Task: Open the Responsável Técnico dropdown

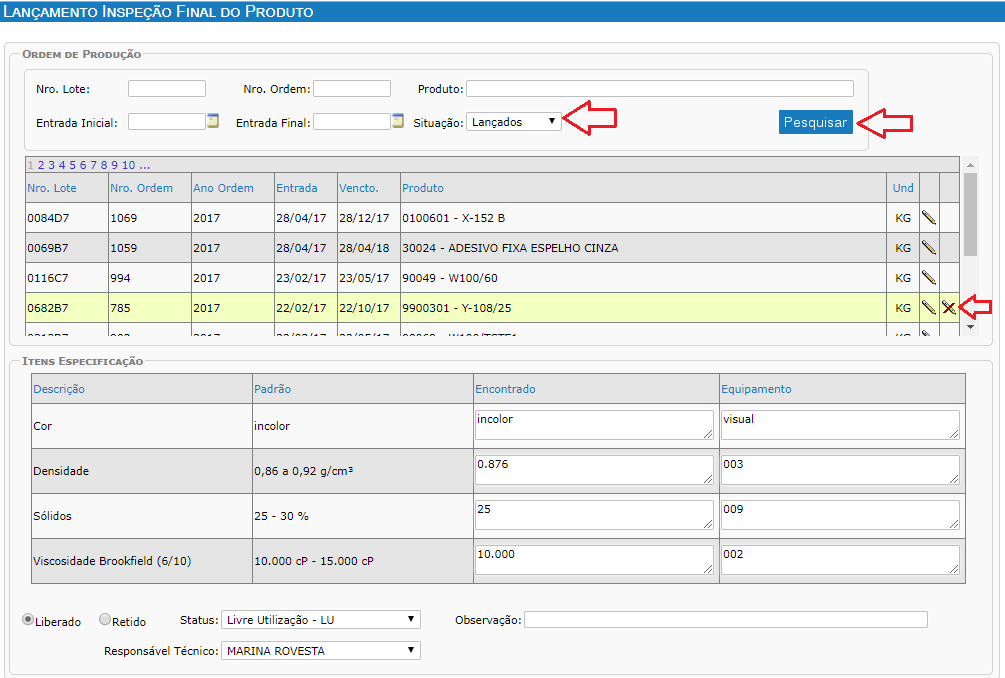Action: tap(320, 650)
